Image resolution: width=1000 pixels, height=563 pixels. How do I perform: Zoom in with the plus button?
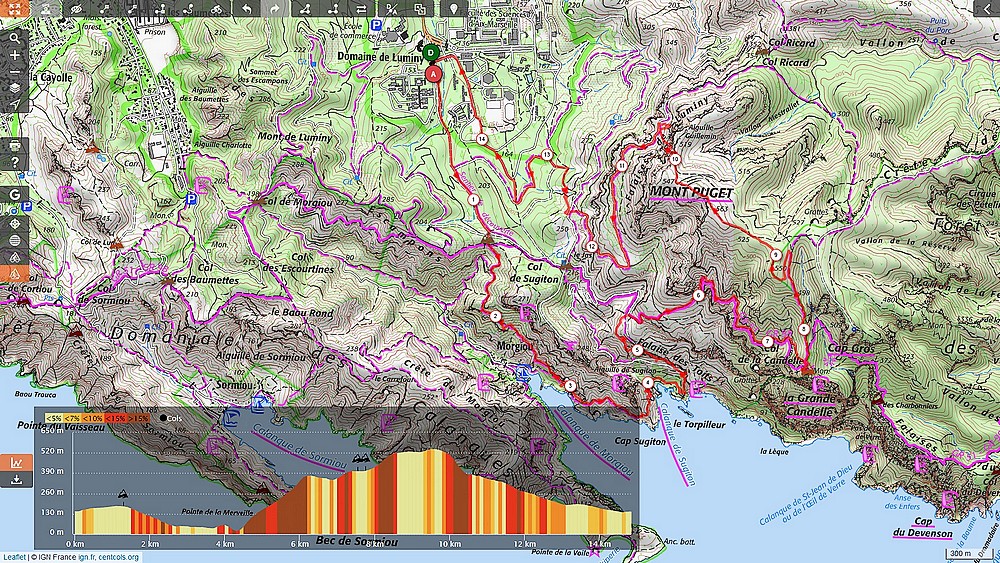coord(14,55)
